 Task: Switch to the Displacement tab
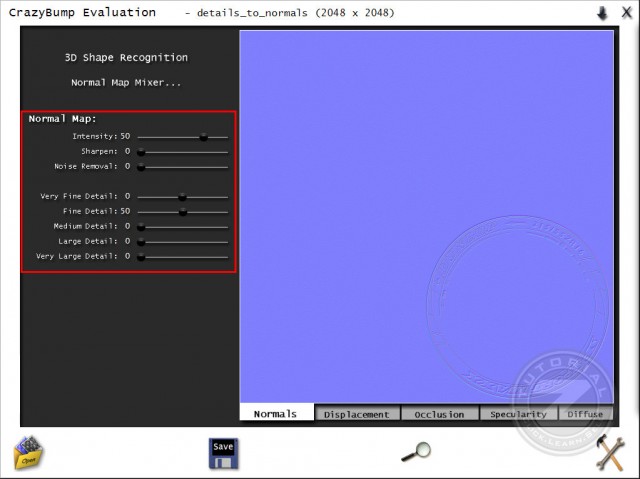click(358, 414)
